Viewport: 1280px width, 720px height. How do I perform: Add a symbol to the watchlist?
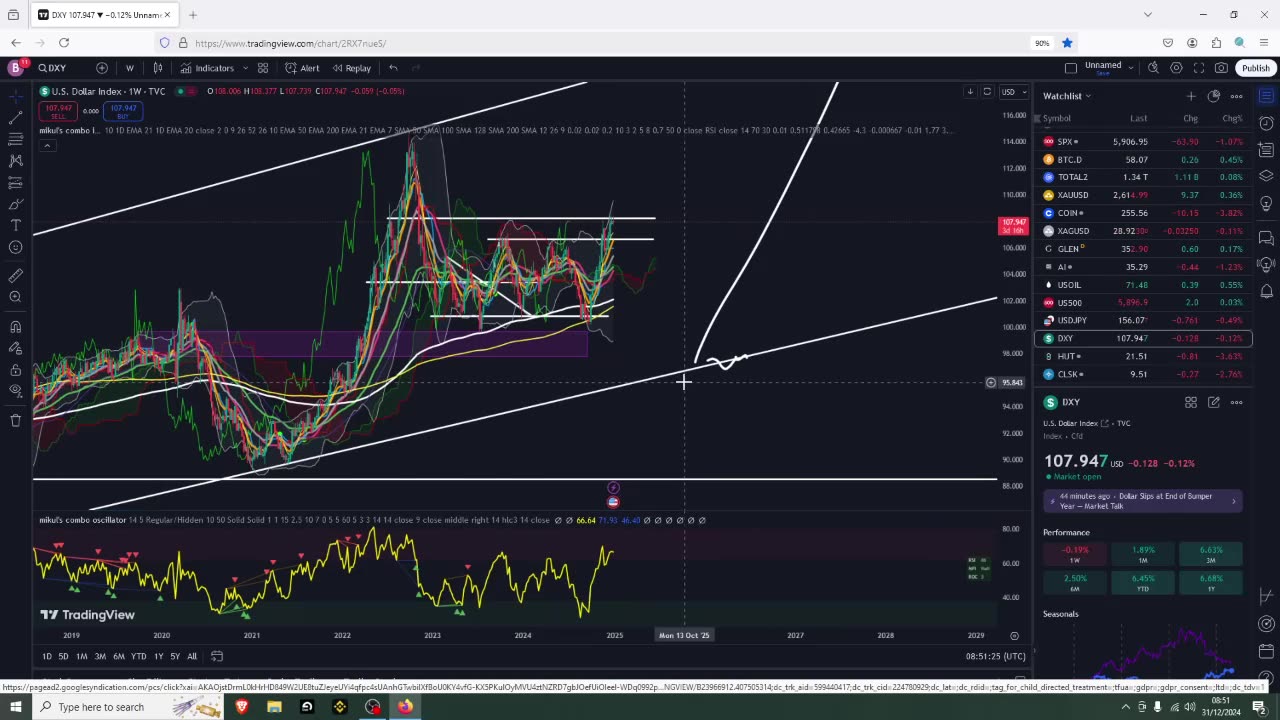[1191, 96]
